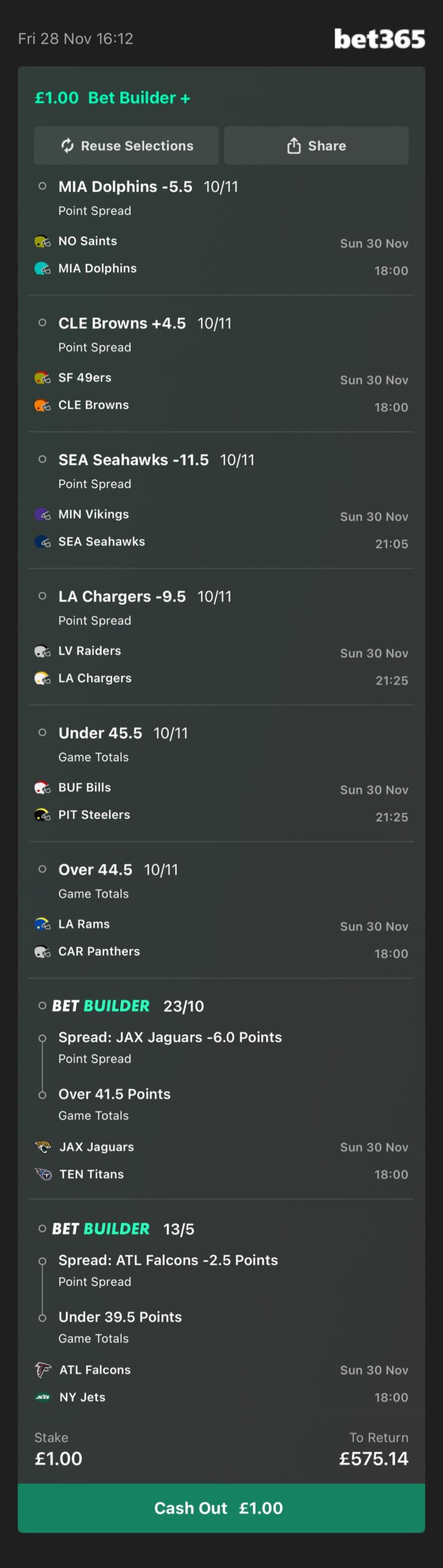Screen dimensions: 443x1568
Task: Select the LA Chargers -9.5 selection
Action: tap(122, 597)
